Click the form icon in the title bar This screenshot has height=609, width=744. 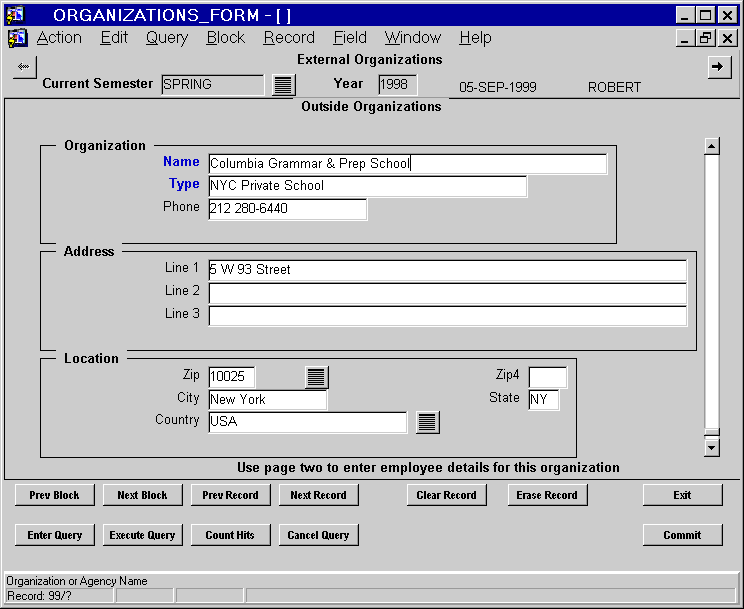click(x=15, y=15)
